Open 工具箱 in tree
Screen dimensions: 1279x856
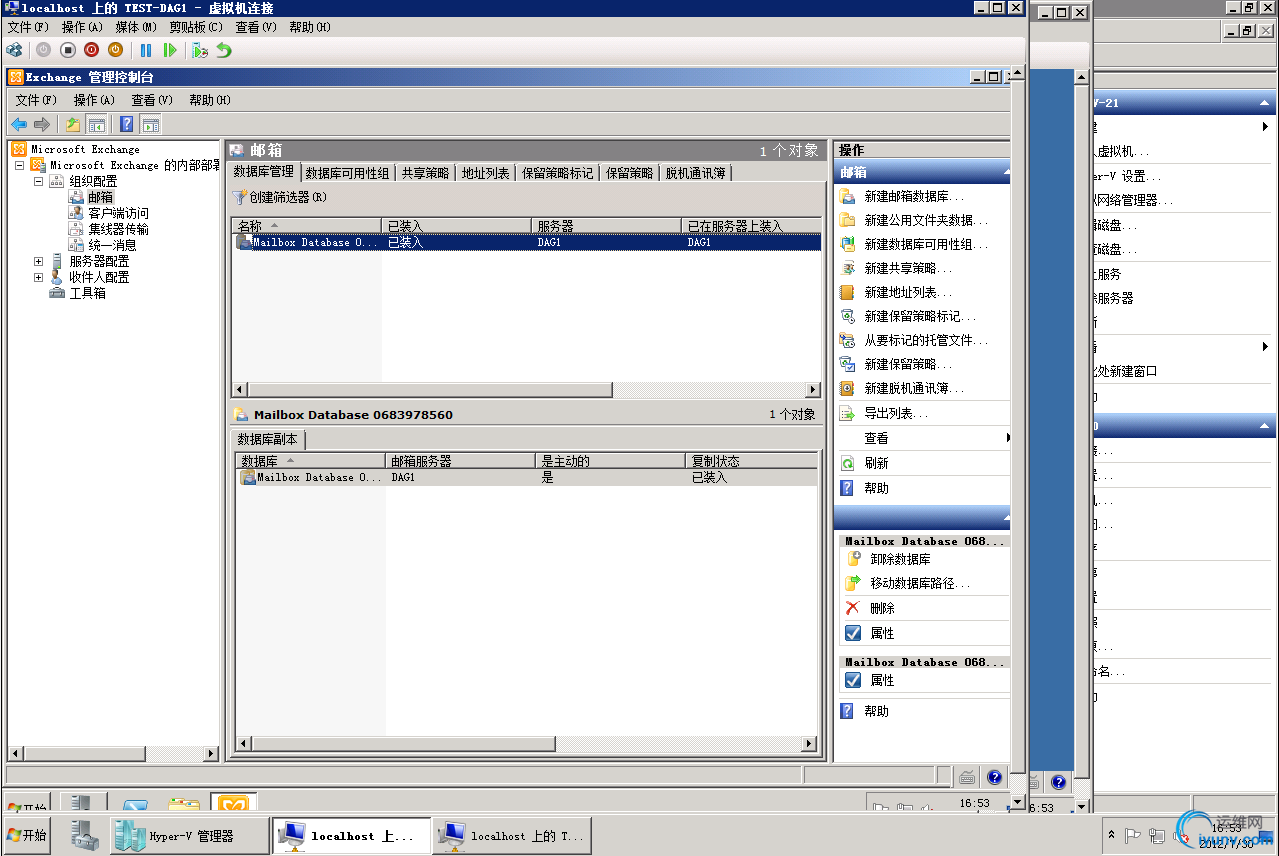coord(87,293)
